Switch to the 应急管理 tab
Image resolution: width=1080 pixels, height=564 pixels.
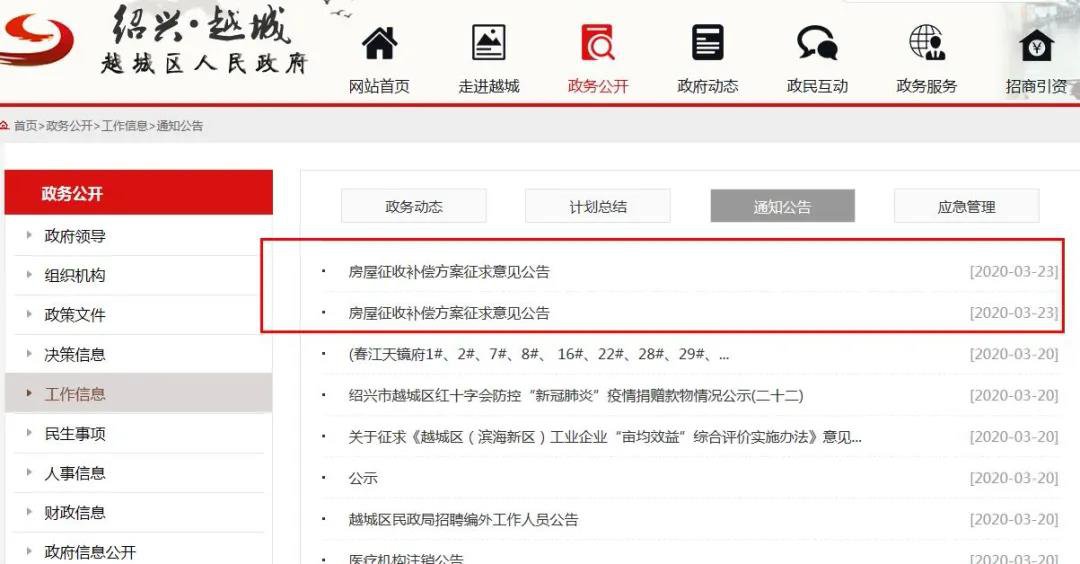point(966,206)
